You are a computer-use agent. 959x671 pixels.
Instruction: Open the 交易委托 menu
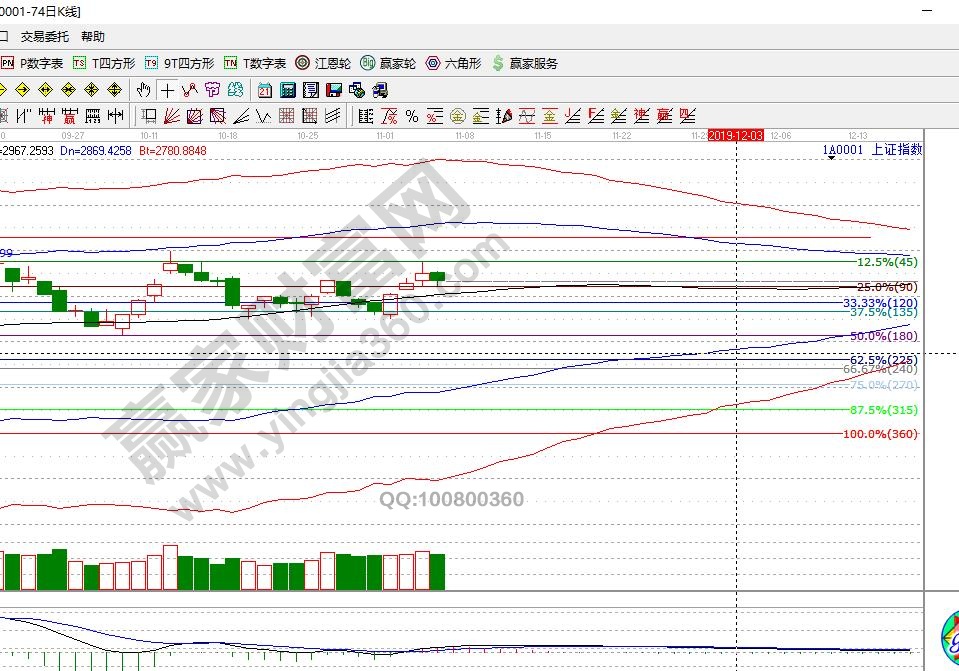point(45,37)
